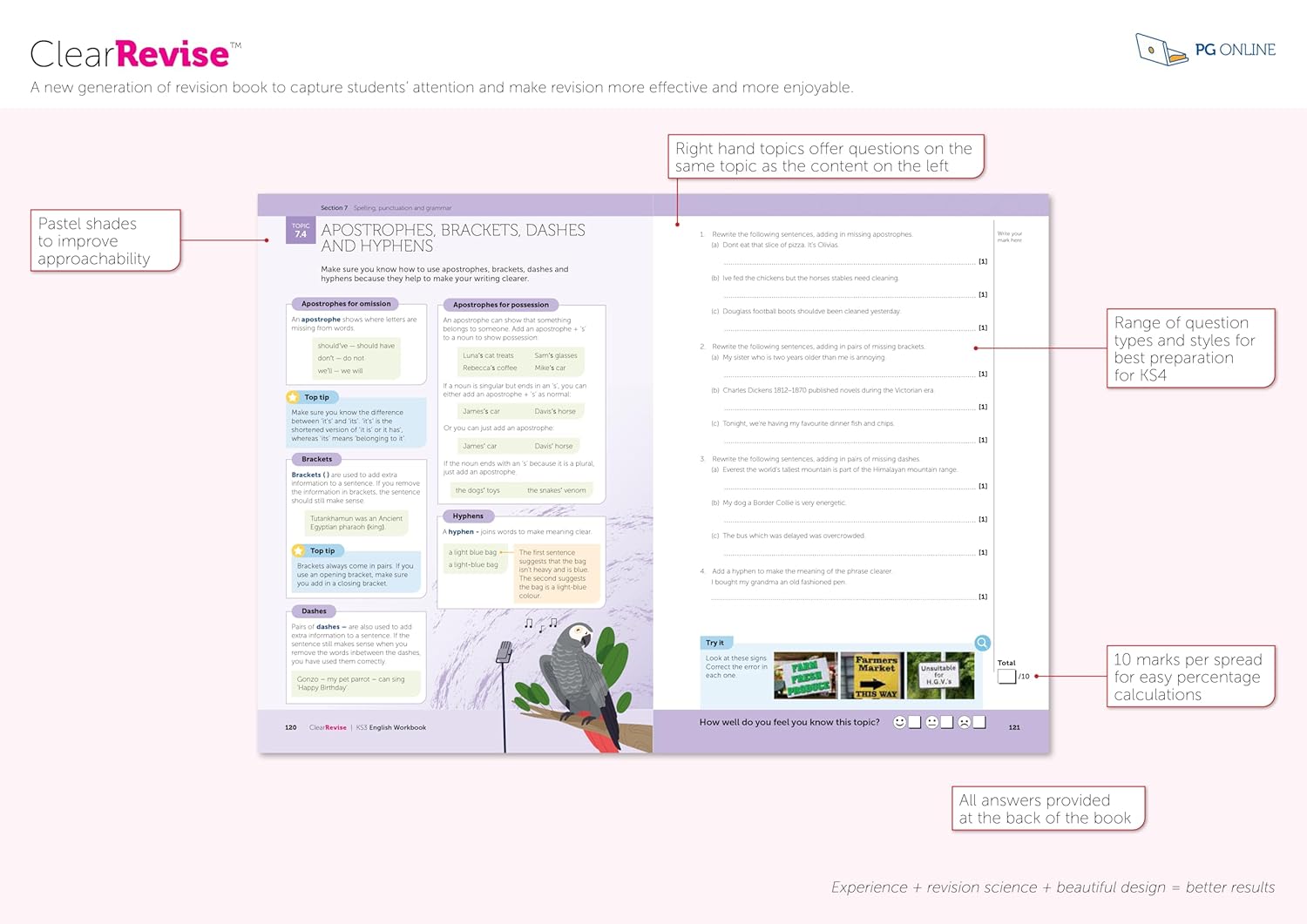Screen dimensions: 1307x924
Task: Click the page number 121
Action: 1014,727
